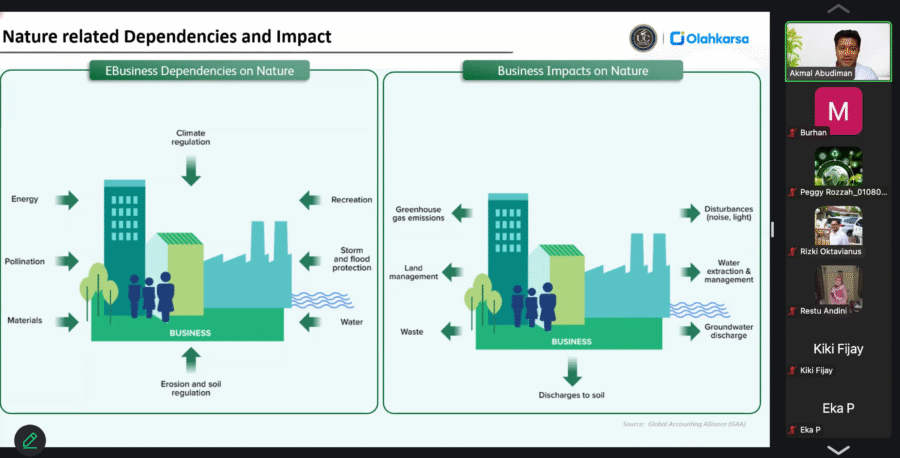Click the muted mic icon beside Eka P
900x458 pixels.
(x=792, y=430)
